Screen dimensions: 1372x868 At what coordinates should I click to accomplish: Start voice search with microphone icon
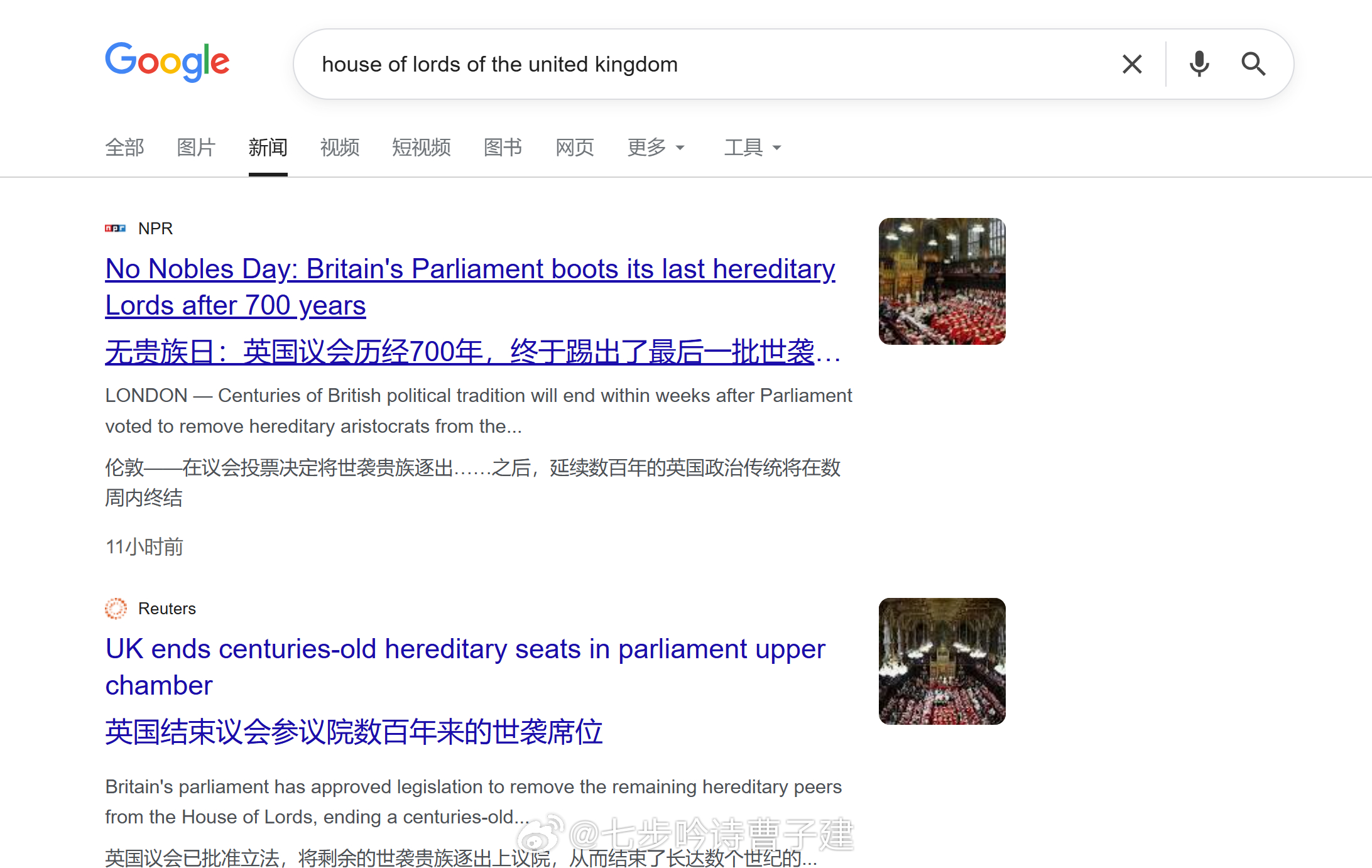coord(1199,64)
